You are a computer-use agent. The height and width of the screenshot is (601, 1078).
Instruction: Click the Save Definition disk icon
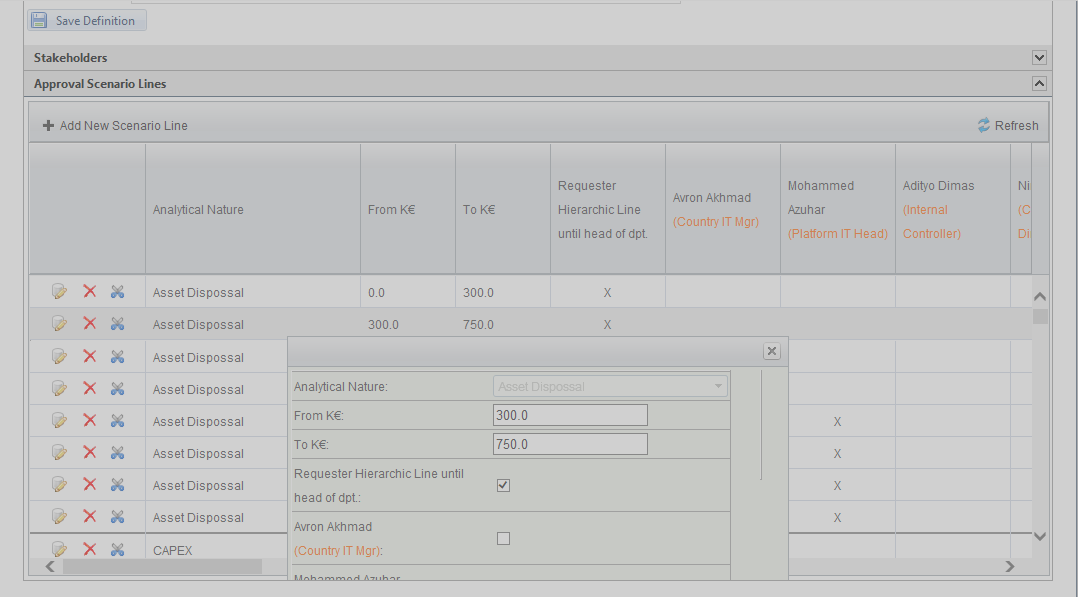click(x=39, y=20)
